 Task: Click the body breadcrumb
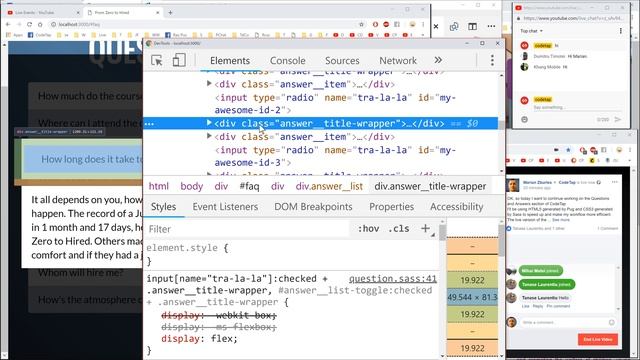[191, 186]
